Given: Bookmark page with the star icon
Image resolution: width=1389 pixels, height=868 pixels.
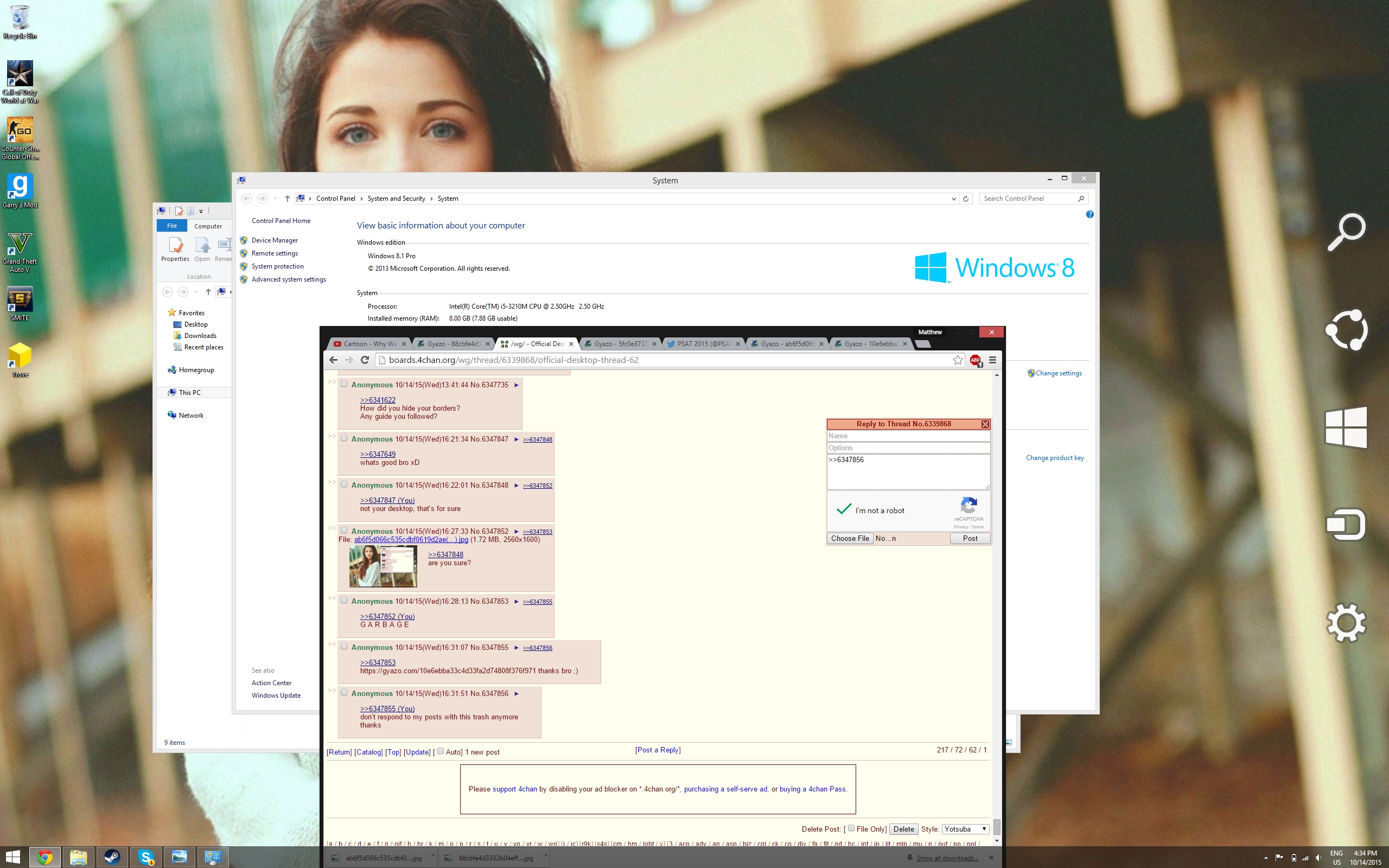Looking at the screenshot, I should pyautogui.click(x=957, y=360).
